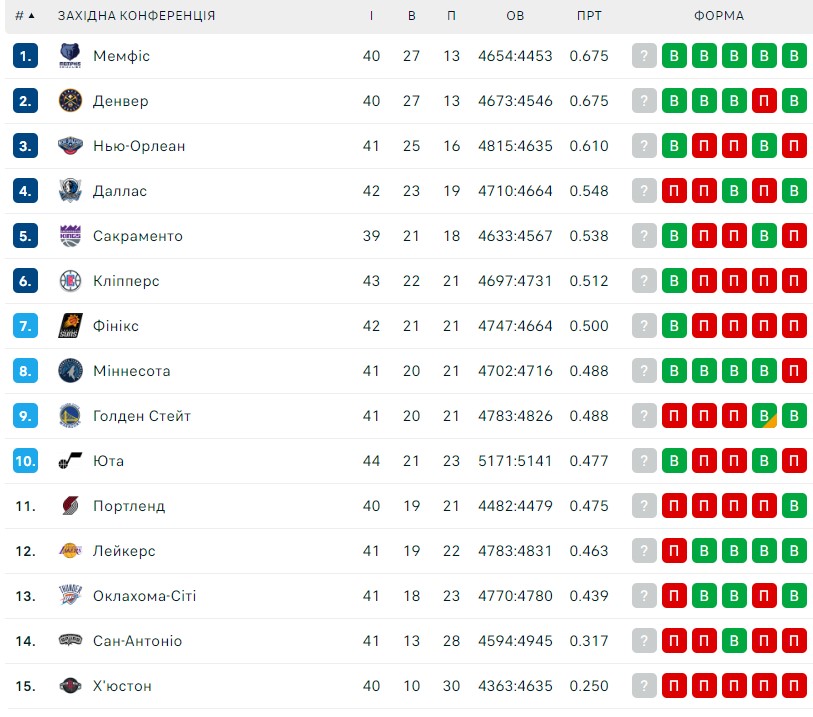Select the Phoenix Suns logo

(x=70, y=326)
